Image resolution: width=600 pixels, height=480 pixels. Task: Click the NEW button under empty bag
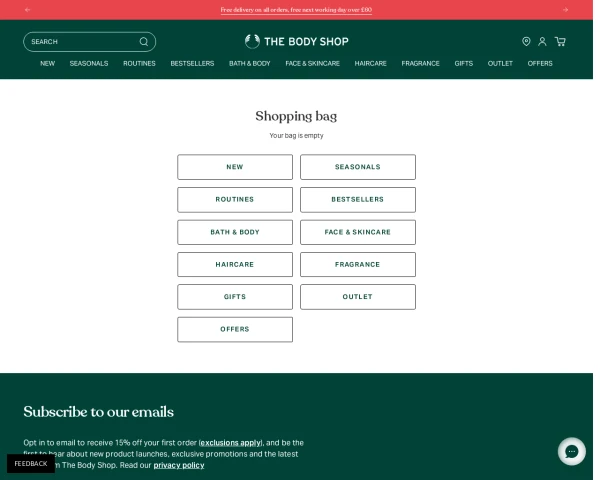235,167
